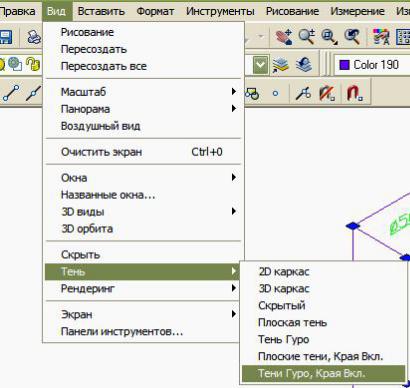Choose Пересоздать все menu entry
The width and height of the screenshot is (410, 388).
[x=143, y=66]
